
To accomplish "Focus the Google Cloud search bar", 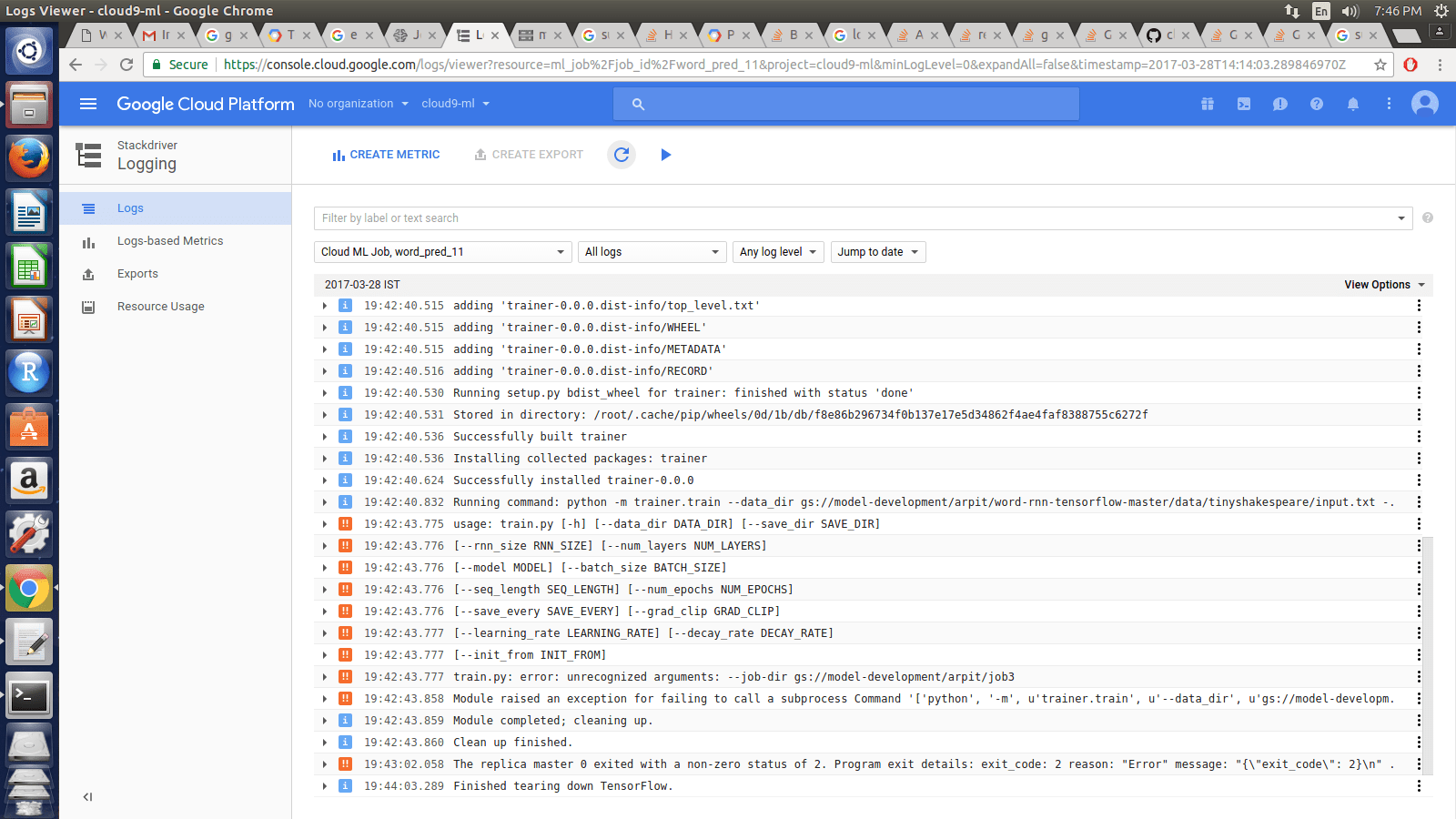I will coord(846,104).
